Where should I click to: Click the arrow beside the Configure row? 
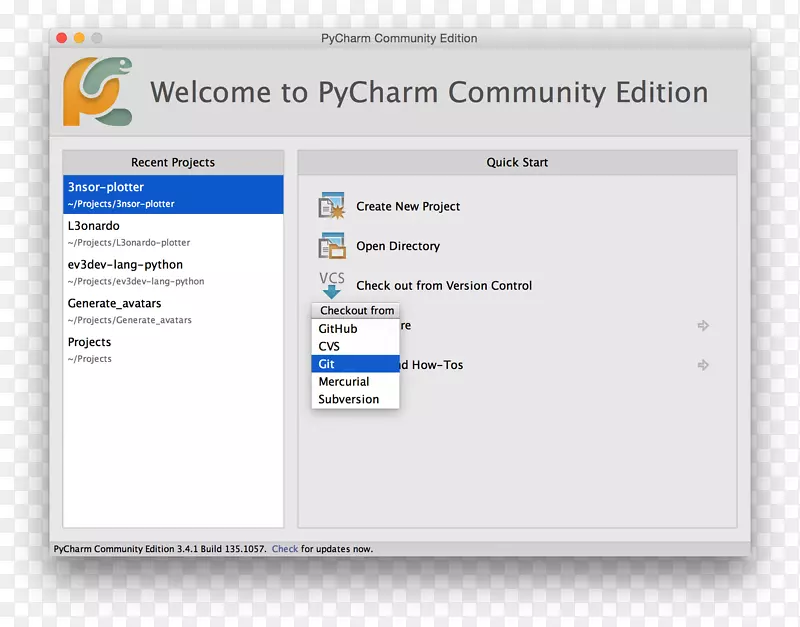point(703,325)
